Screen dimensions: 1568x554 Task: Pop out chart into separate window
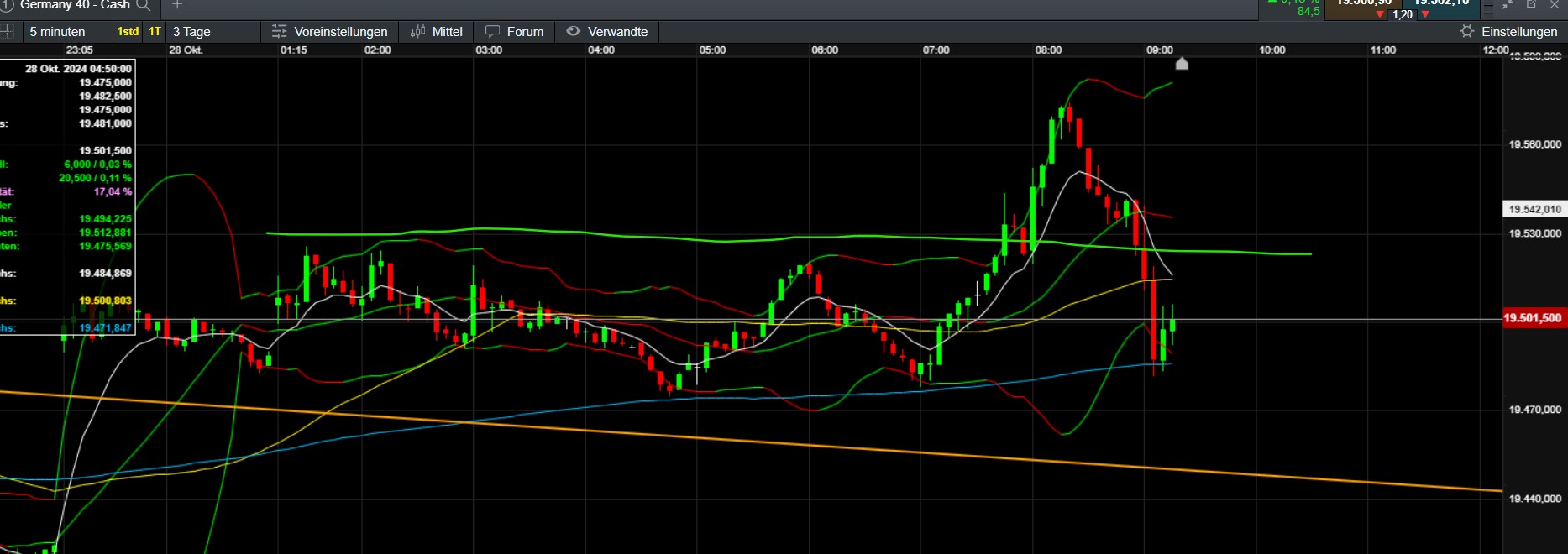click(1531, 4)
